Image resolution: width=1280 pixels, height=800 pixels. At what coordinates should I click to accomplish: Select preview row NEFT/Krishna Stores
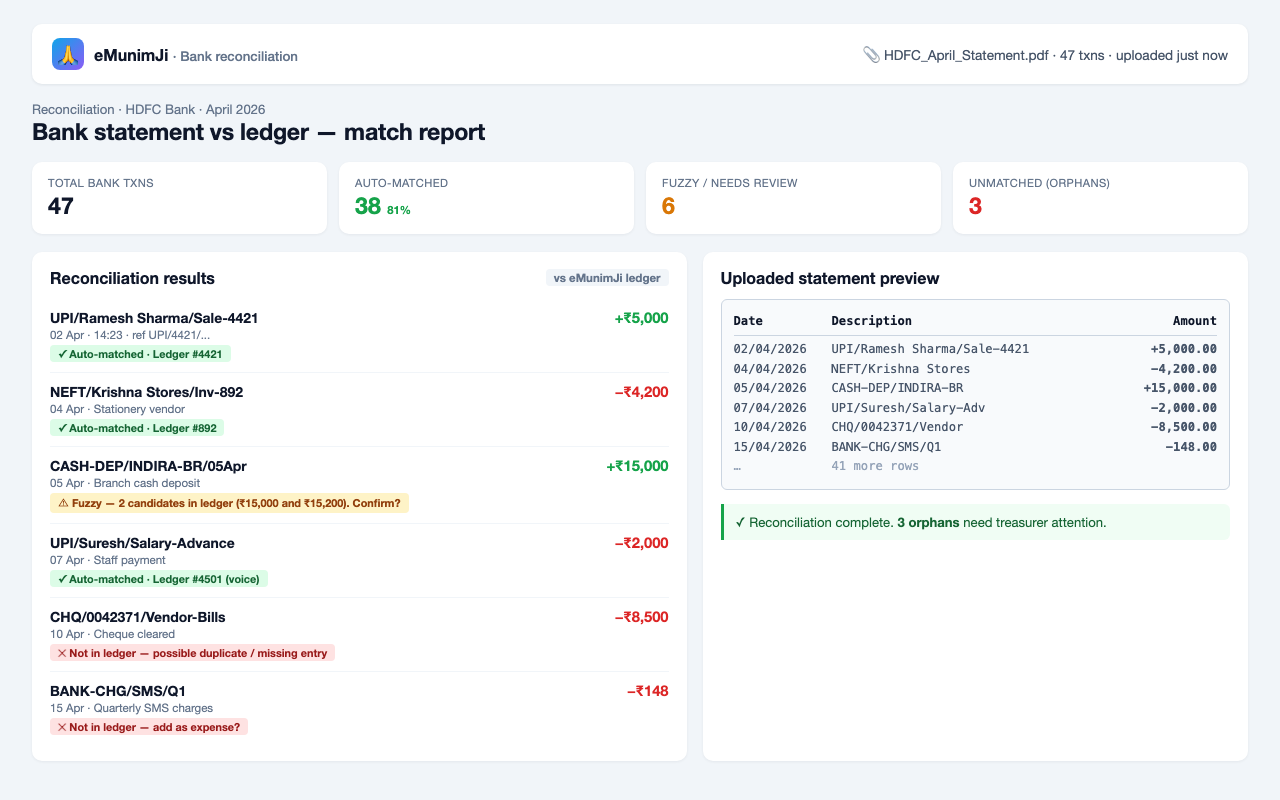coord(975,369)
